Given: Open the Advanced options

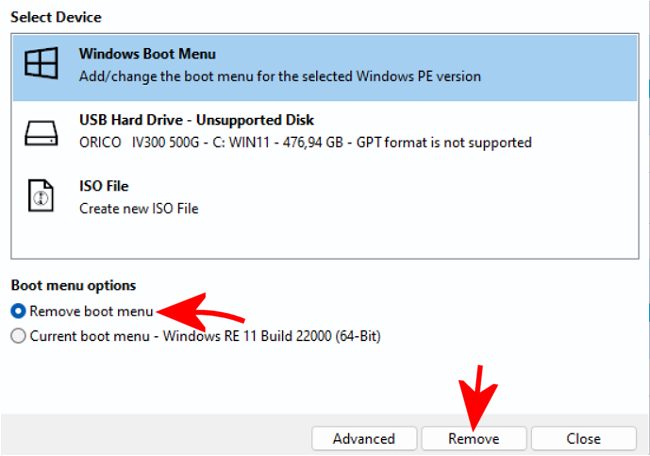Looking at the screenshot, I should (x=364, y=438).
